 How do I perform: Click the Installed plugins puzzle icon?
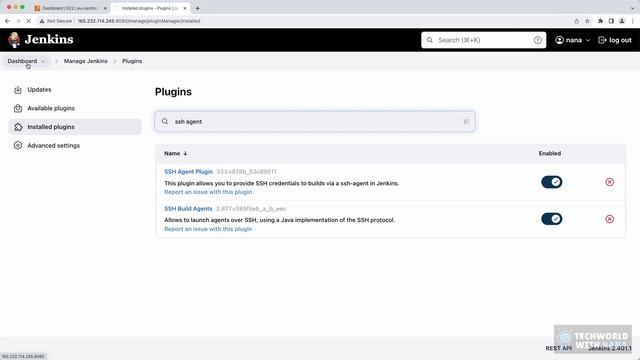[18, 127]
